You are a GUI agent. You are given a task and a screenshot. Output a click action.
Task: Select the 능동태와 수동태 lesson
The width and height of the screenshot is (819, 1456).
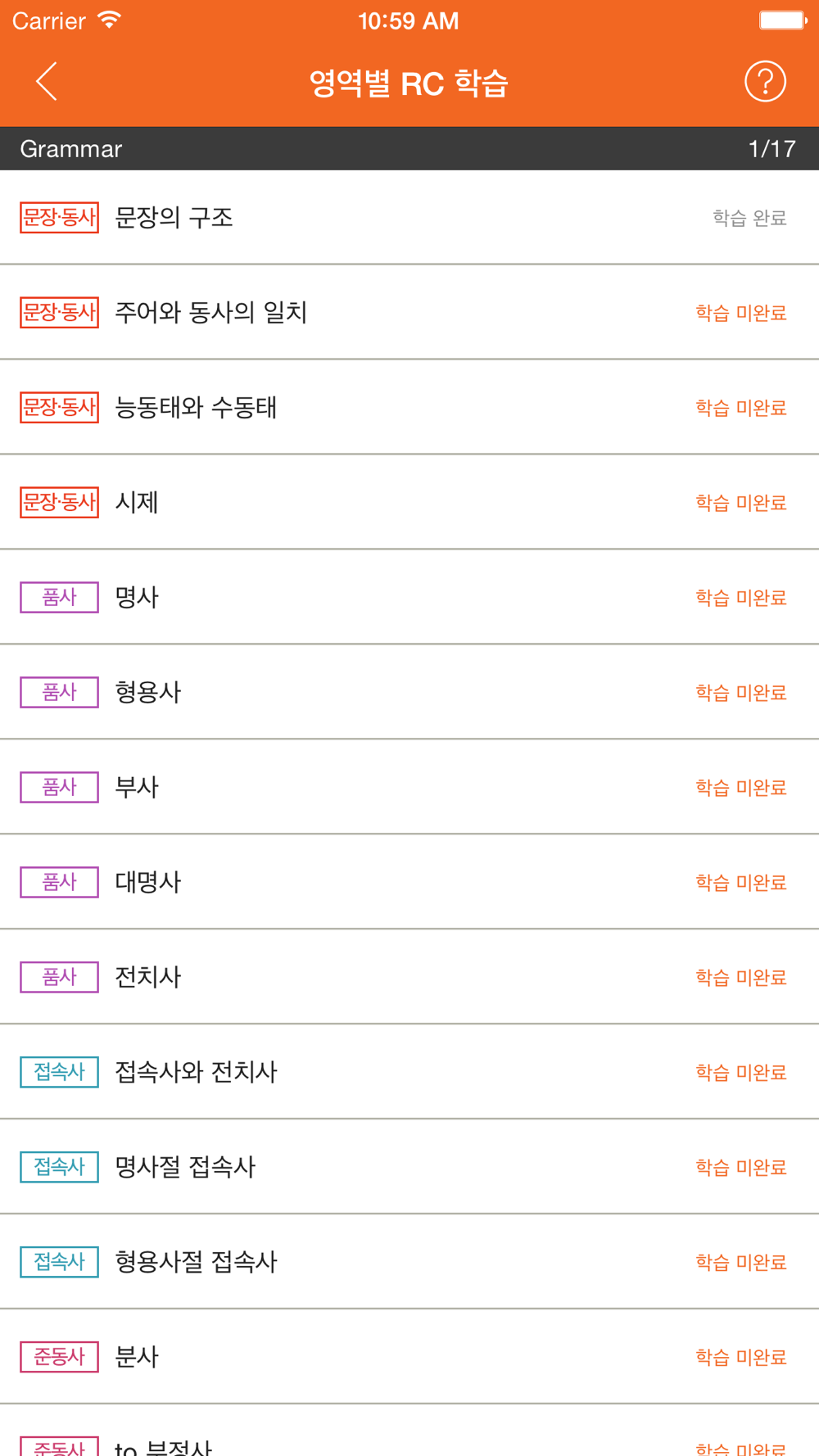pyautogui.click(x=196, y=408)
